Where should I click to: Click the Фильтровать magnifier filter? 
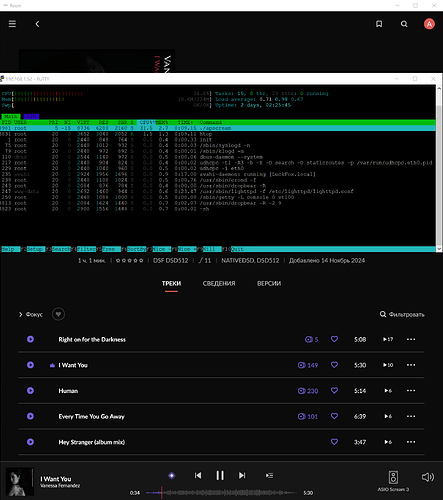click(x=383, y=314)
